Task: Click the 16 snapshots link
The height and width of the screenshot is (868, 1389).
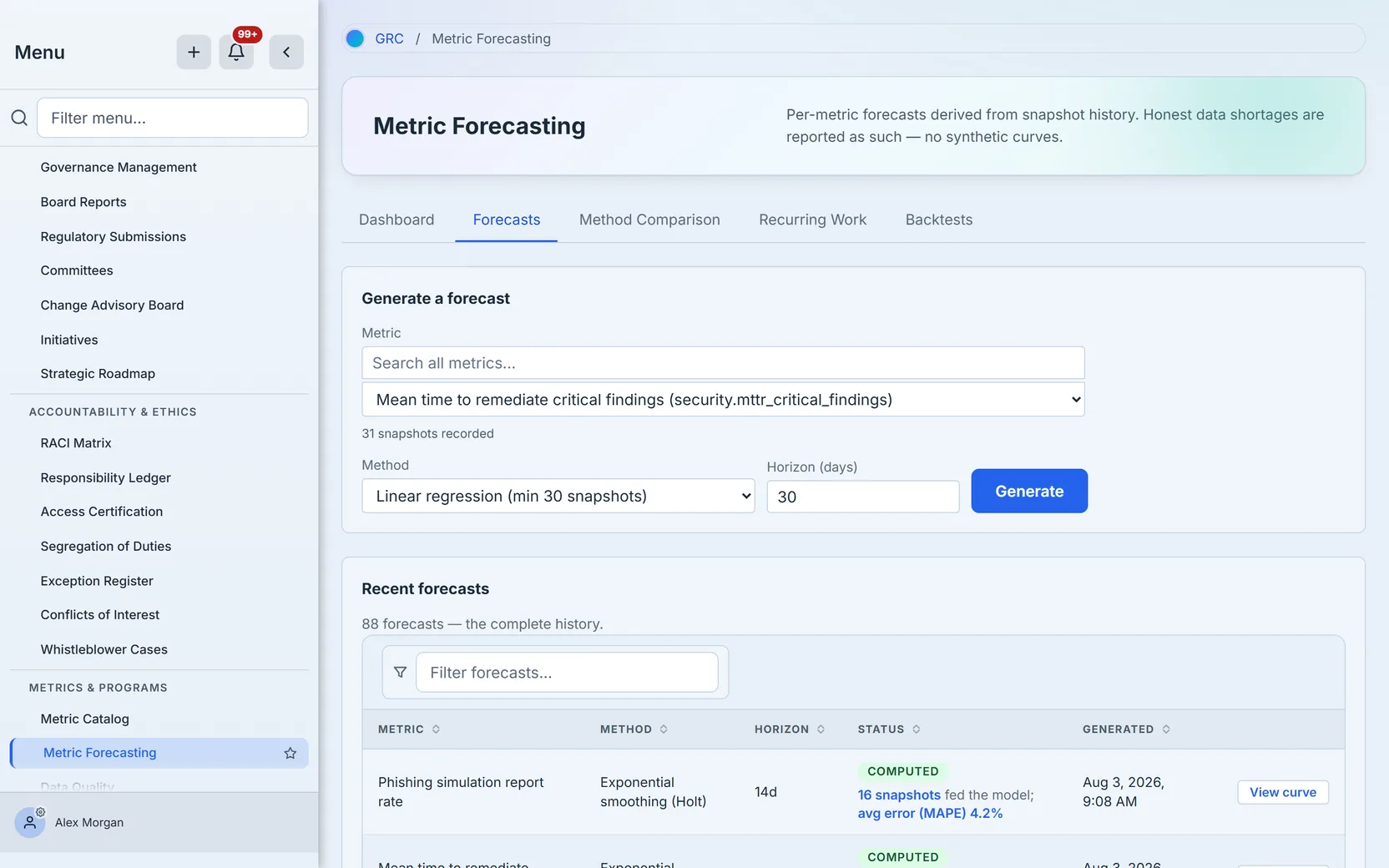Action: coord(899,795)
